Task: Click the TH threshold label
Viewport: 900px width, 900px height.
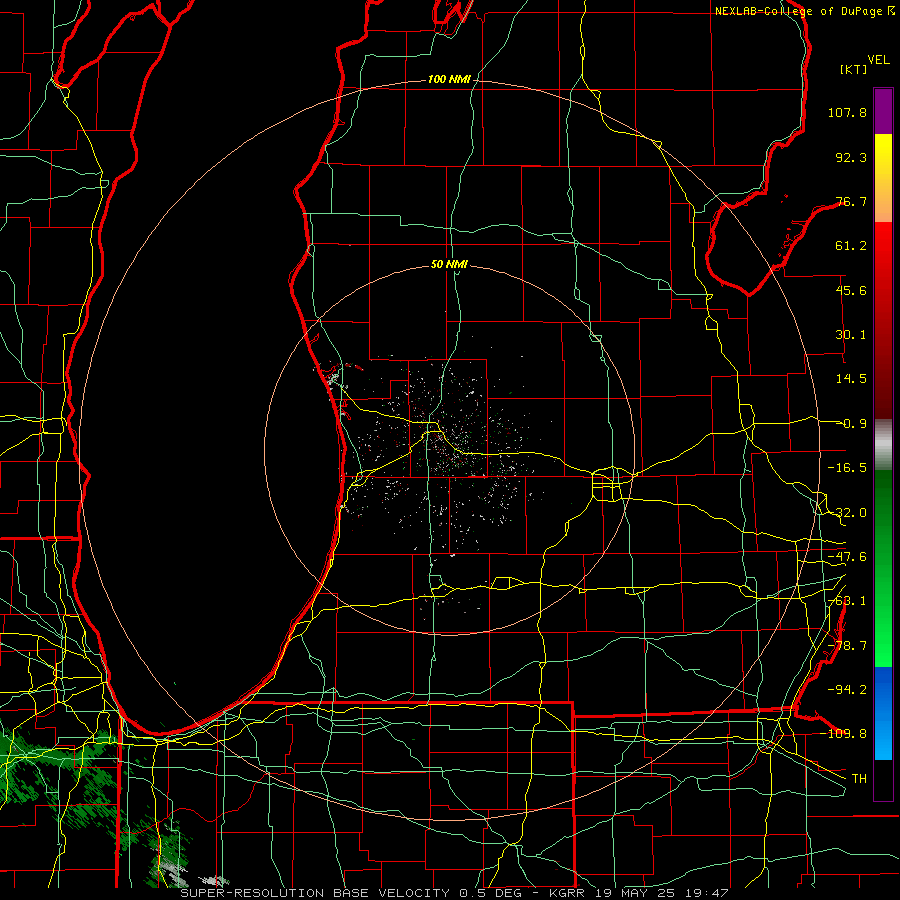Action: 859,779
